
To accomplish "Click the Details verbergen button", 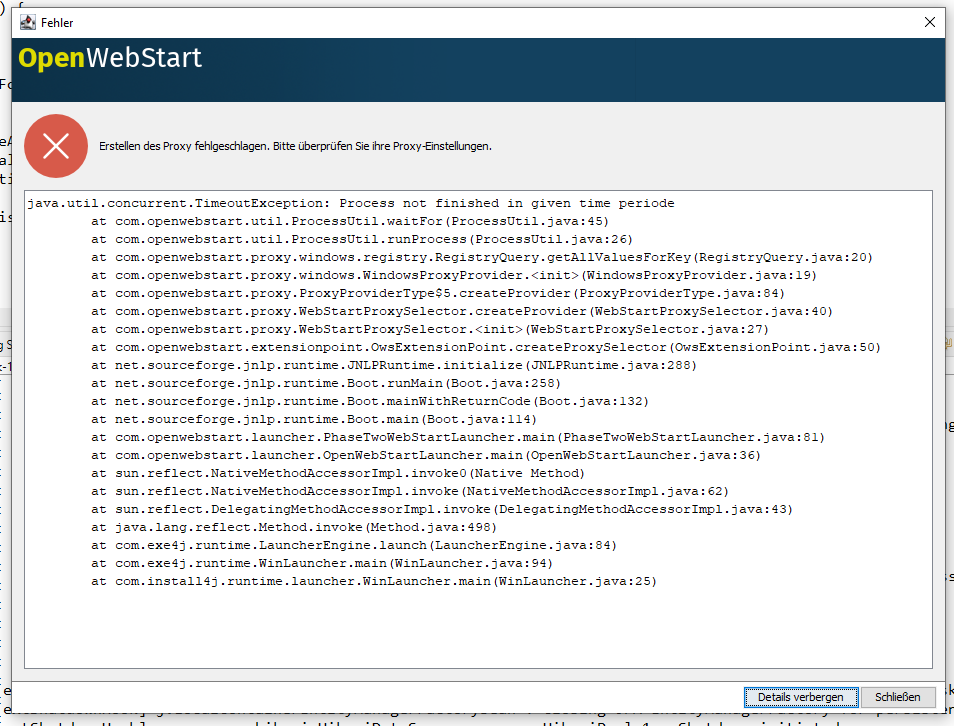I will pyautogui.click(x=801, y=697).
